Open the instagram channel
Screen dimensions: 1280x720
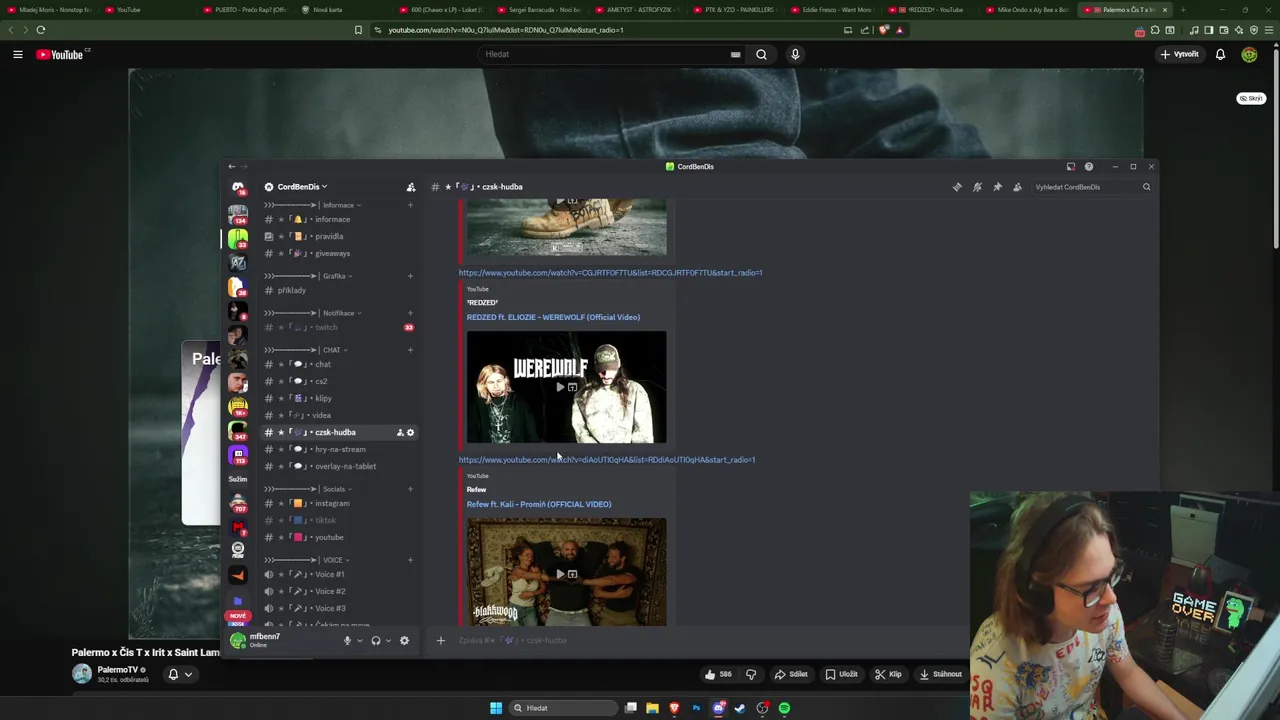pyautogui.click(x=340, y=503)
